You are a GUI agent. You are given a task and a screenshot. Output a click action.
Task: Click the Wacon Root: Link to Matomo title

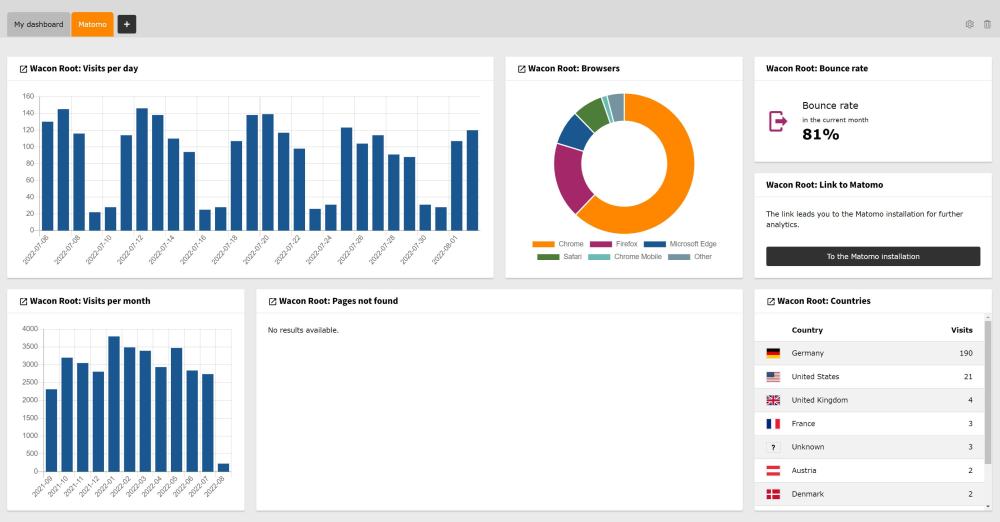click(x=825, y=184)
